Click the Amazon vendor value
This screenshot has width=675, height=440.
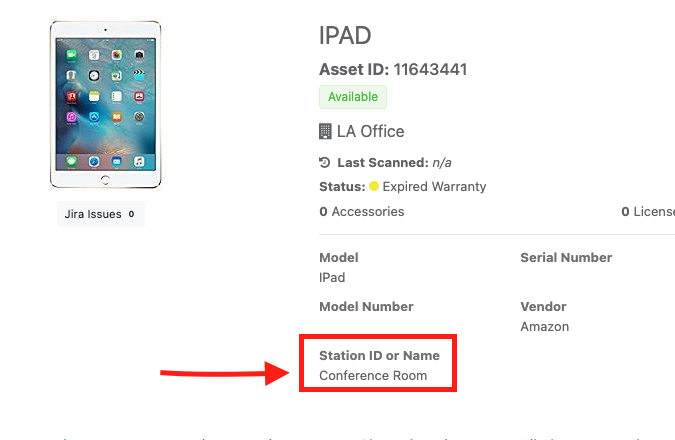click(x=545, y=327)
